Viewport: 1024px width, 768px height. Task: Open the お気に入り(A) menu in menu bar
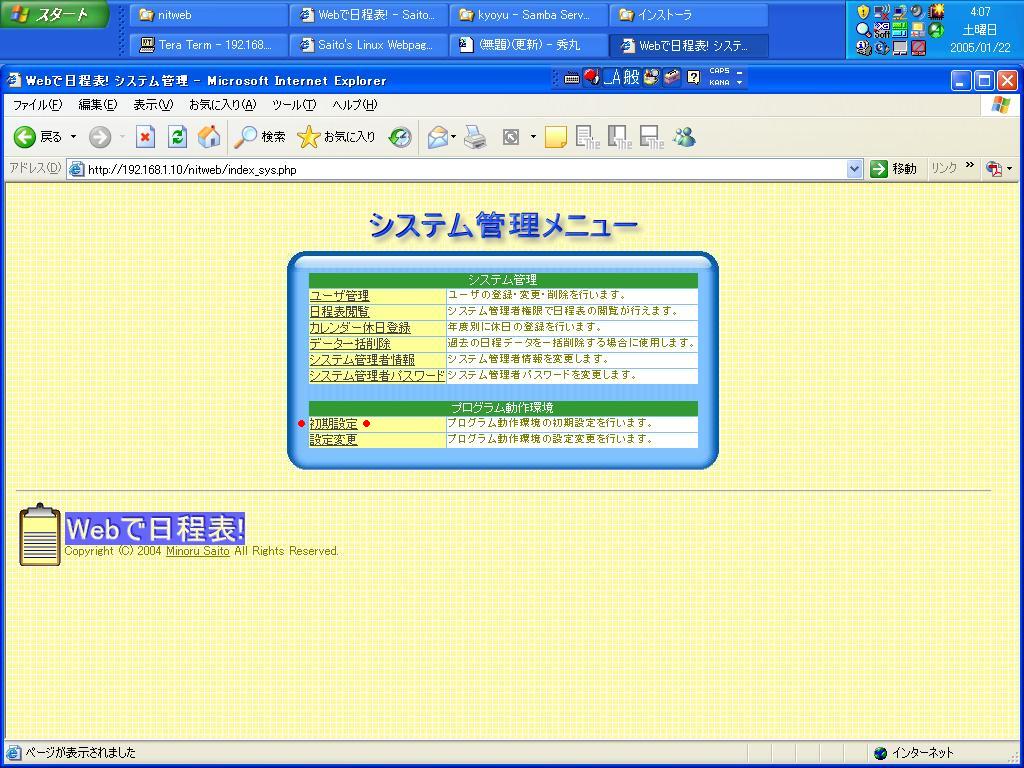coord(222,105)
